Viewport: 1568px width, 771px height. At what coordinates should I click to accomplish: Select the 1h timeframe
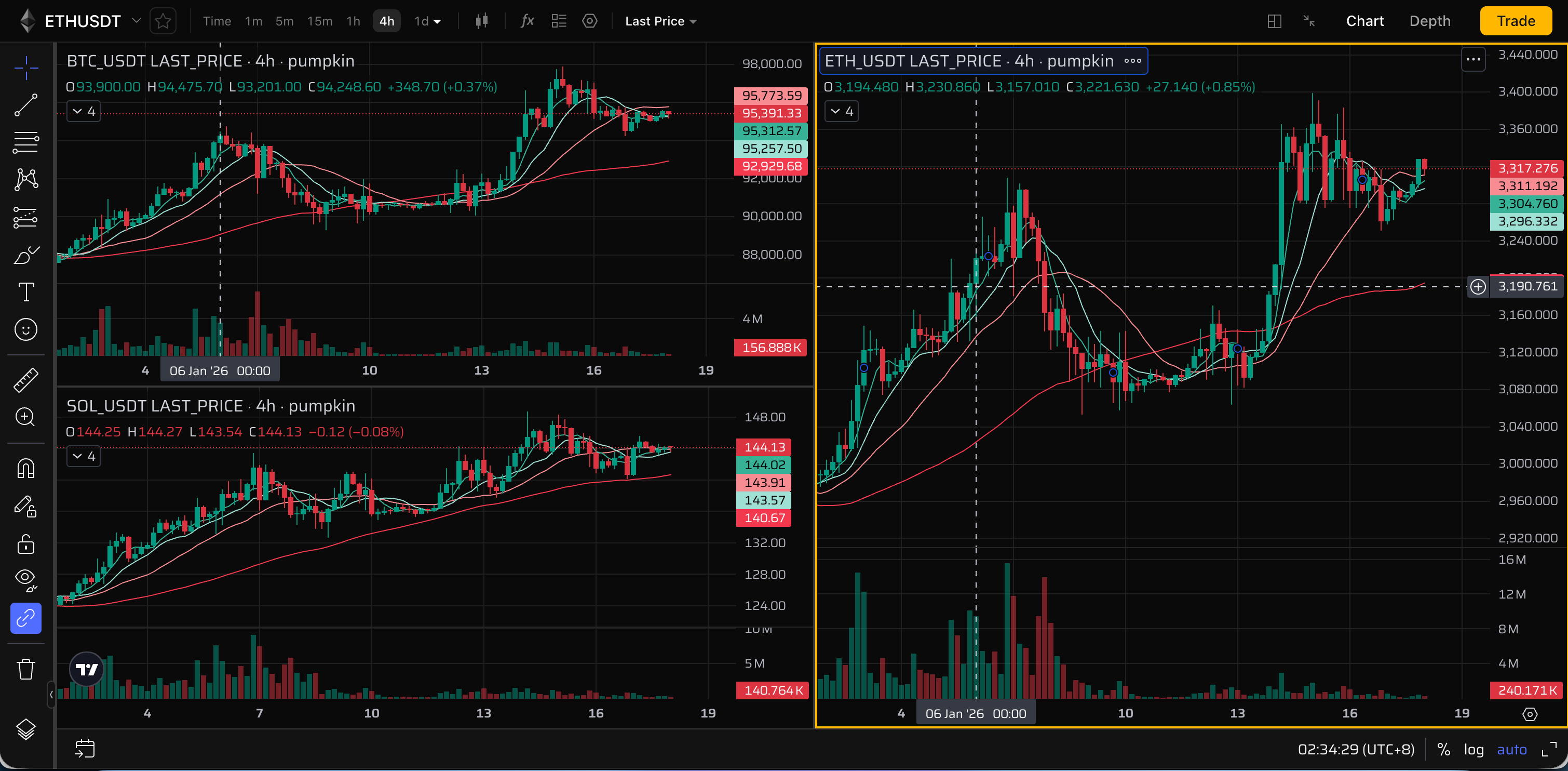coord(353,21)
